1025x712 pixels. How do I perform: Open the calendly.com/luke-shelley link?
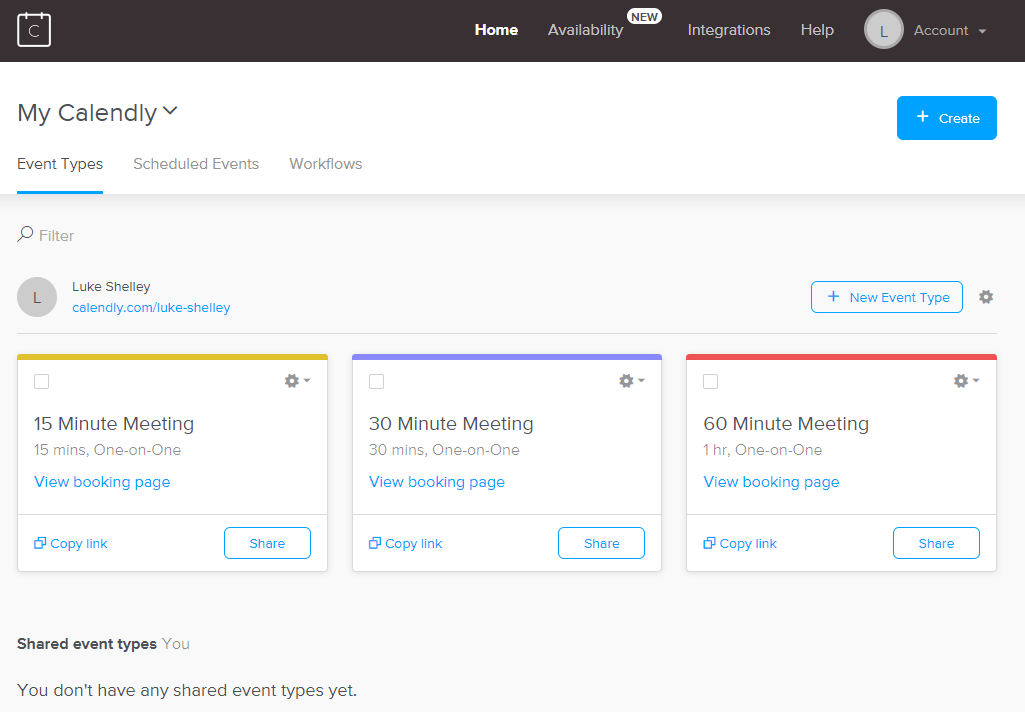coord(151,308)
